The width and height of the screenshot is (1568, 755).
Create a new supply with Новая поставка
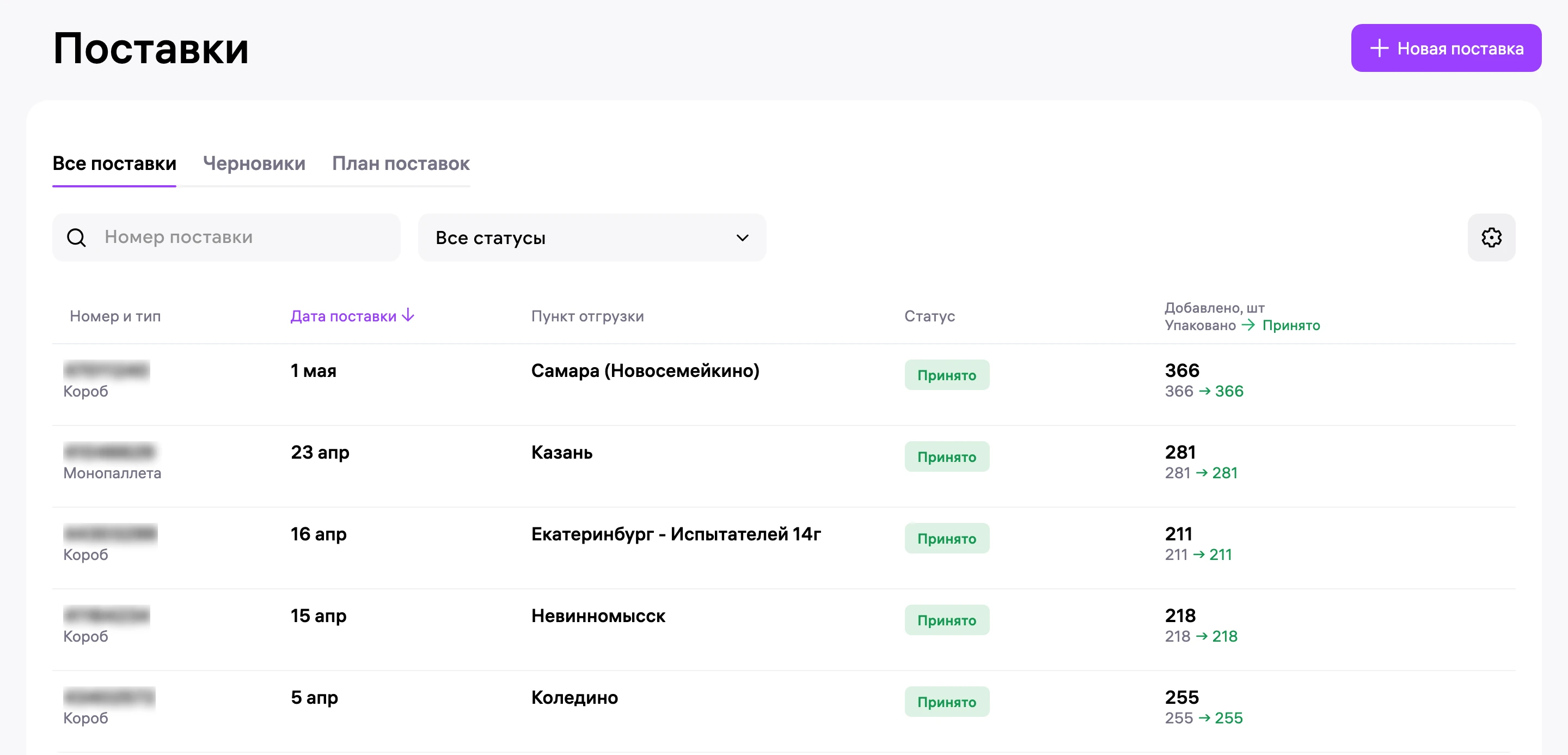[1445, 48]
